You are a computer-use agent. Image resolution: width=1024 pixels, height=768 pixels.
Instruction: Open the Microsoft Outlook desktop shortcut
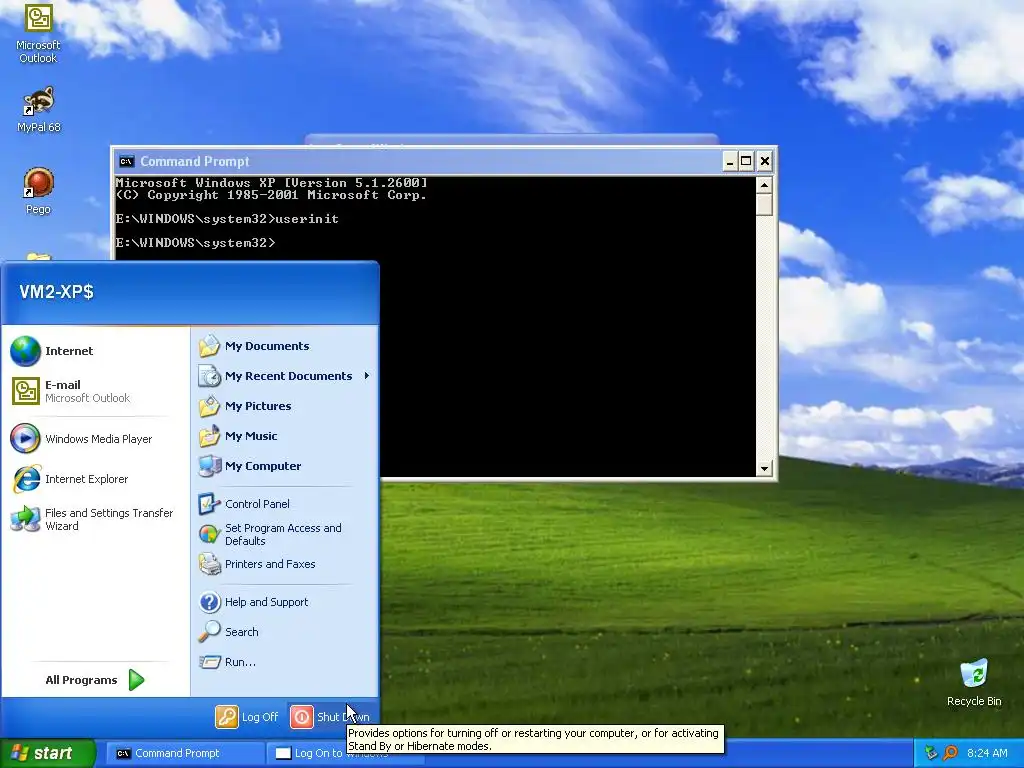tap(38, 33)
